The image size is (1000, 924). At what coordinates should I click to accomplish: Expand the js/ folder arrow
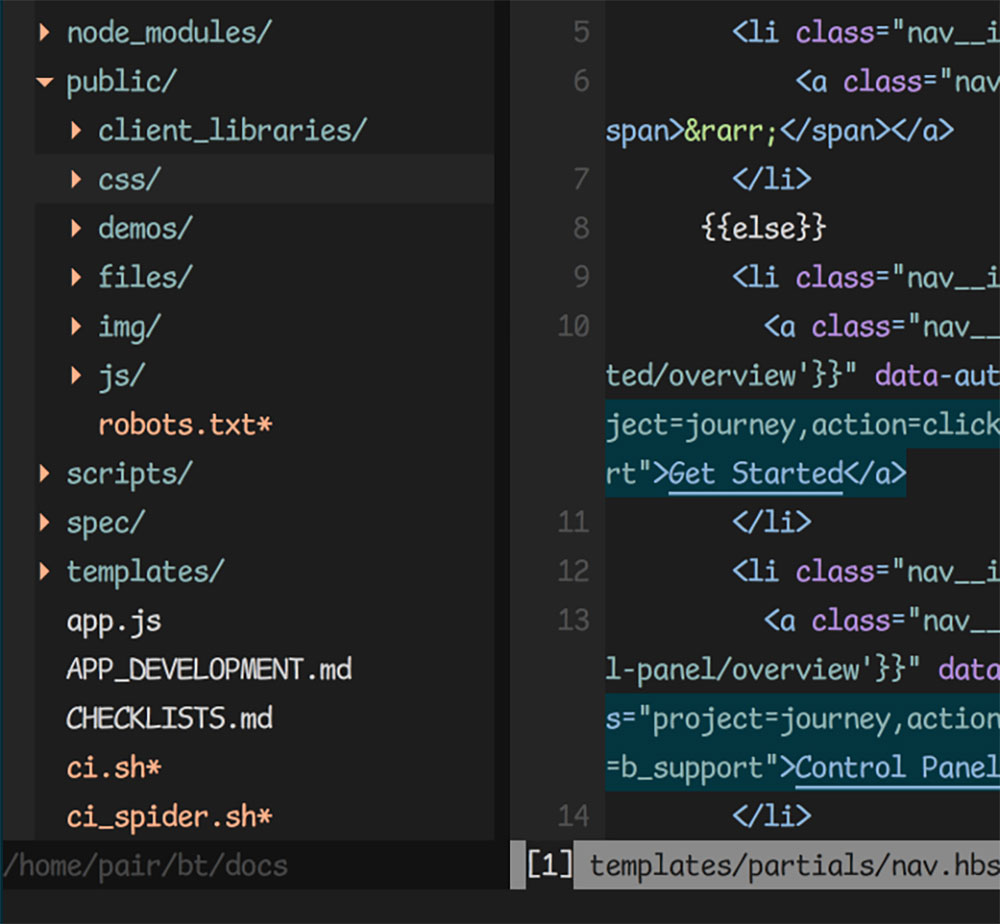[x=76, y=376]
